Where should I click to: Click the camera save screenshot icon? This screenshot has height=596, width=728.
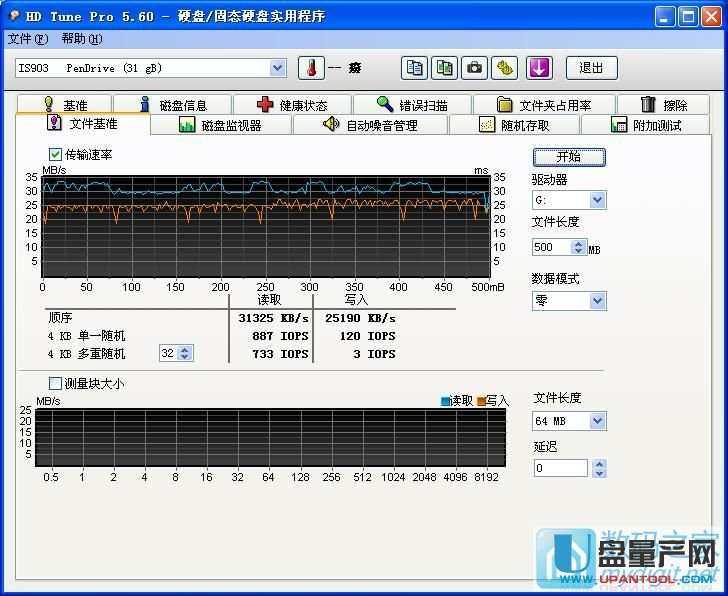point(475,68)
